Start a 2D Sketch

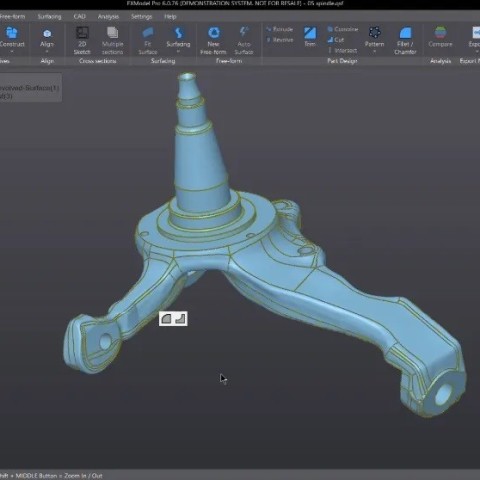coord(82,40)
